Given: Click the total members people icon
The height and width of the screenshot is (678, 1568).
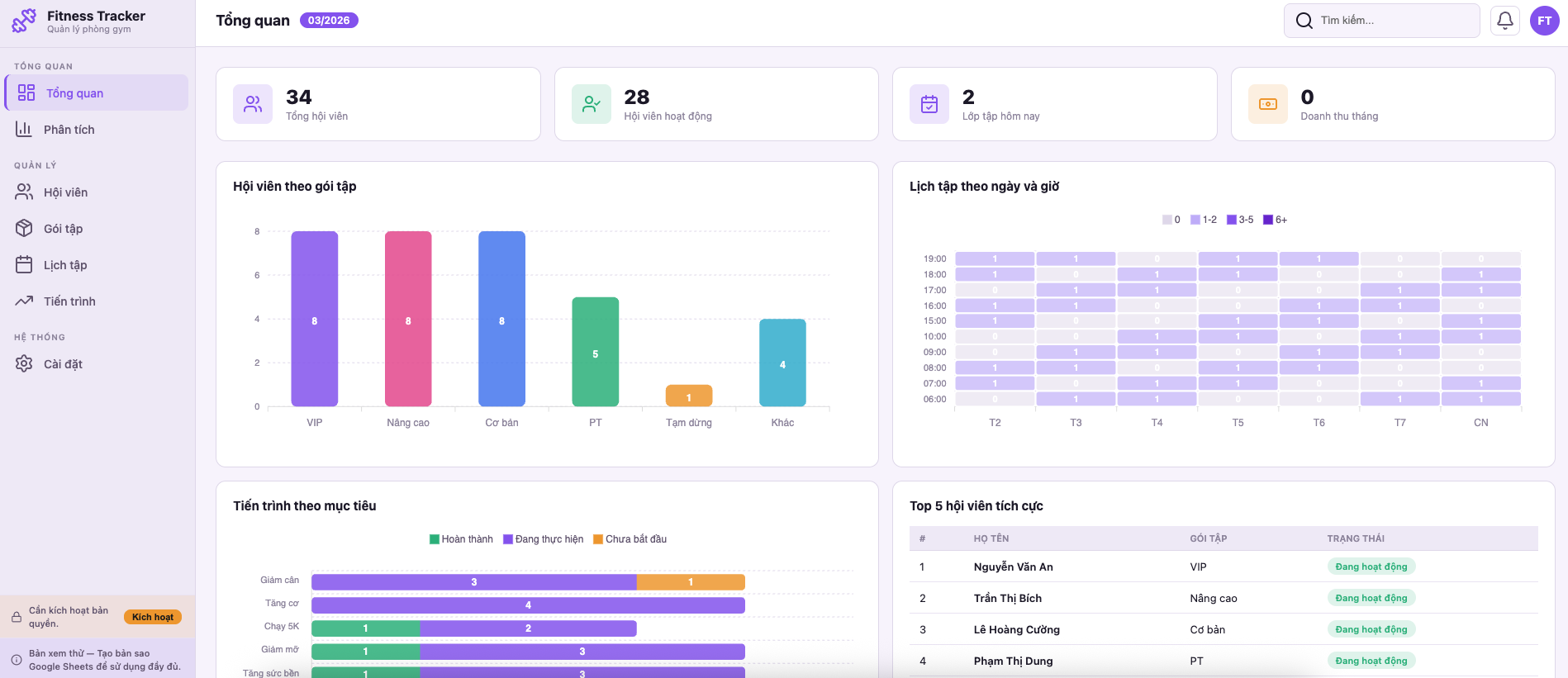Looking at the screenshot, I should pyautogui.click(x=253, y=104).
